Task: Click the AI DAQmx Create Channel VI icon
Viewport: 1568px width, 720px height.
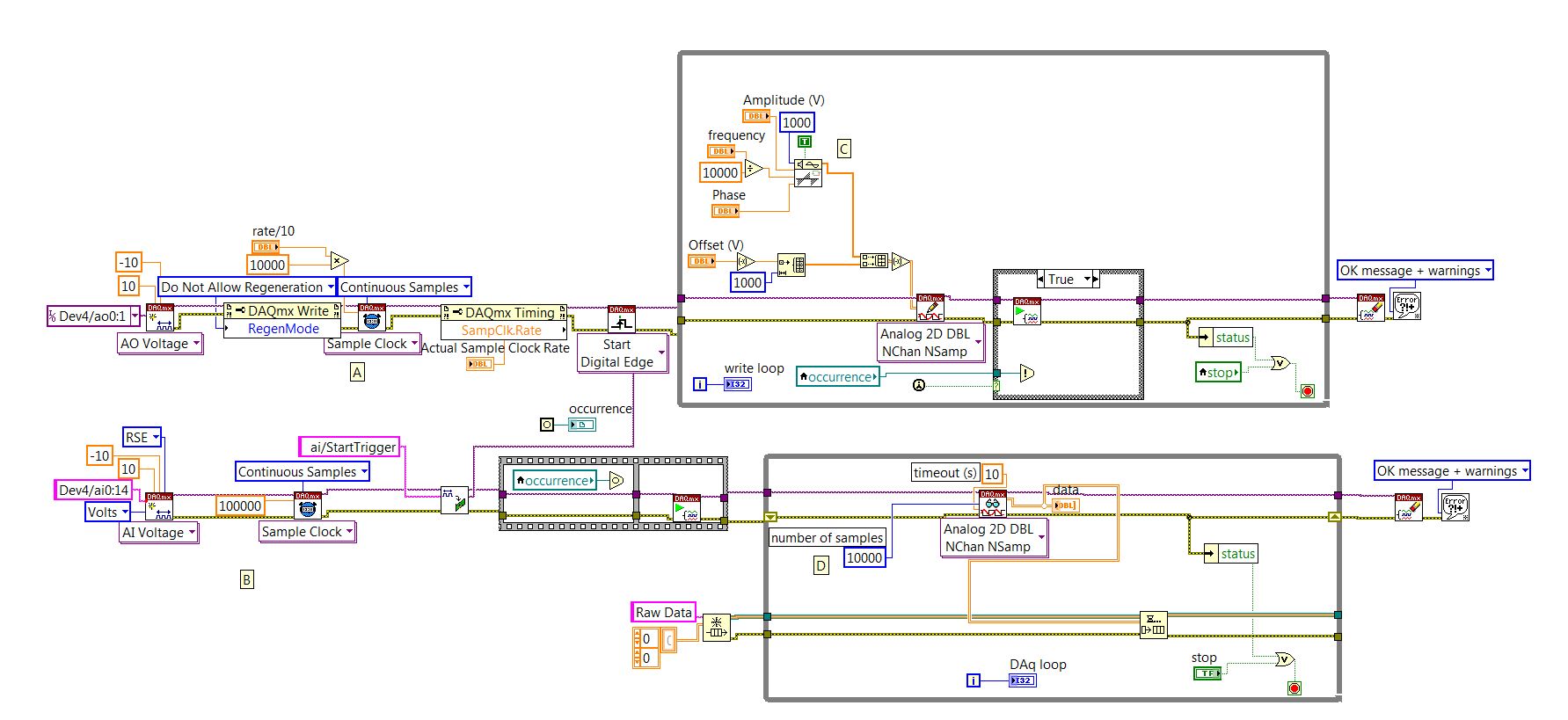Action: (x=159, y=506)
